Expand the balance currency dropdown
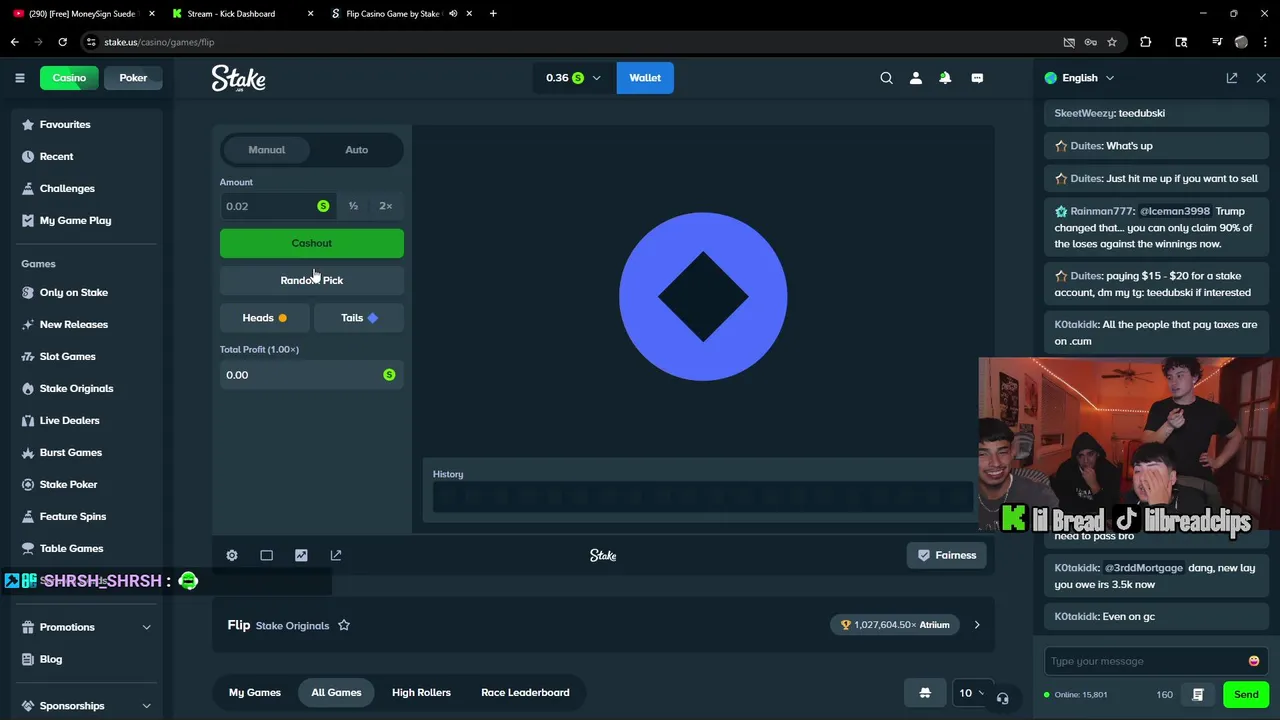 click(x=574, y=78)
